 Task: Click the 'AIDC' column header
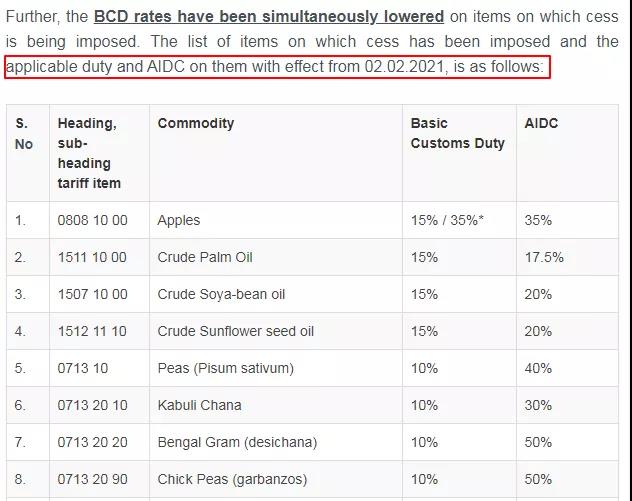541,123
